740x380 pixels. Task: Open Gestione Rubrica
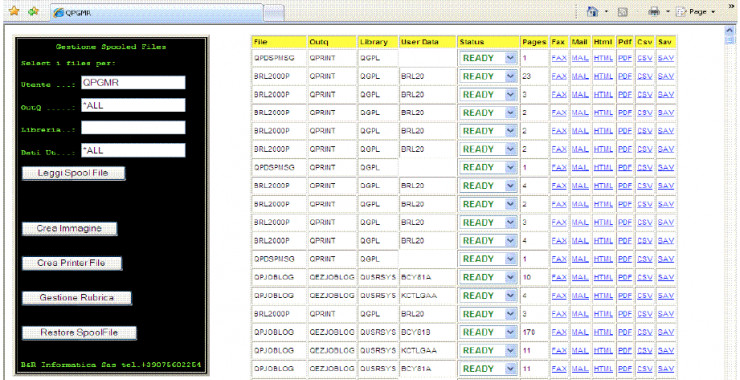click(x=76, y=298)
